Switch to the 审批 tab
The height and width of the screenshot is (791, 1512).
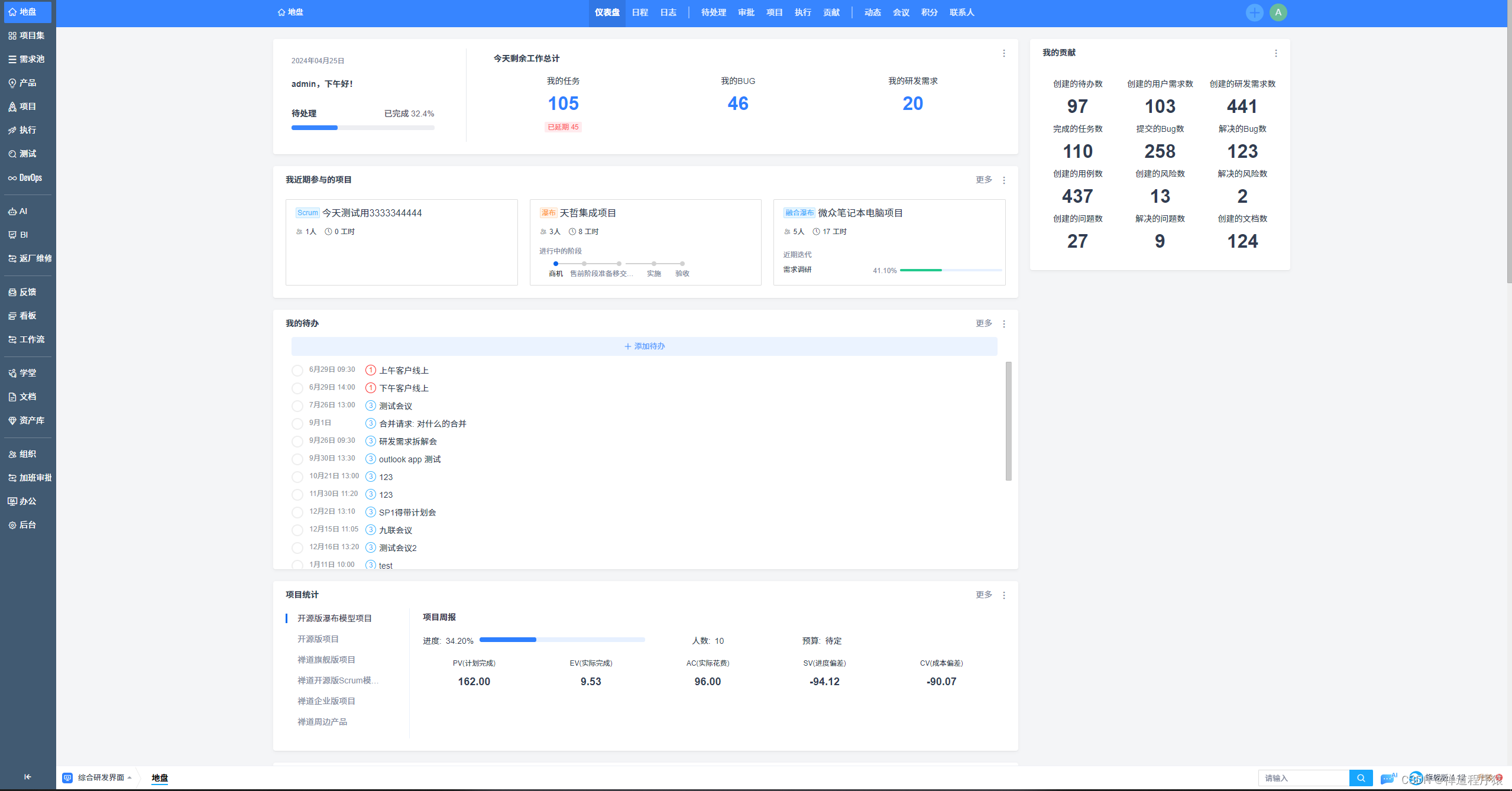pos(746,12)
